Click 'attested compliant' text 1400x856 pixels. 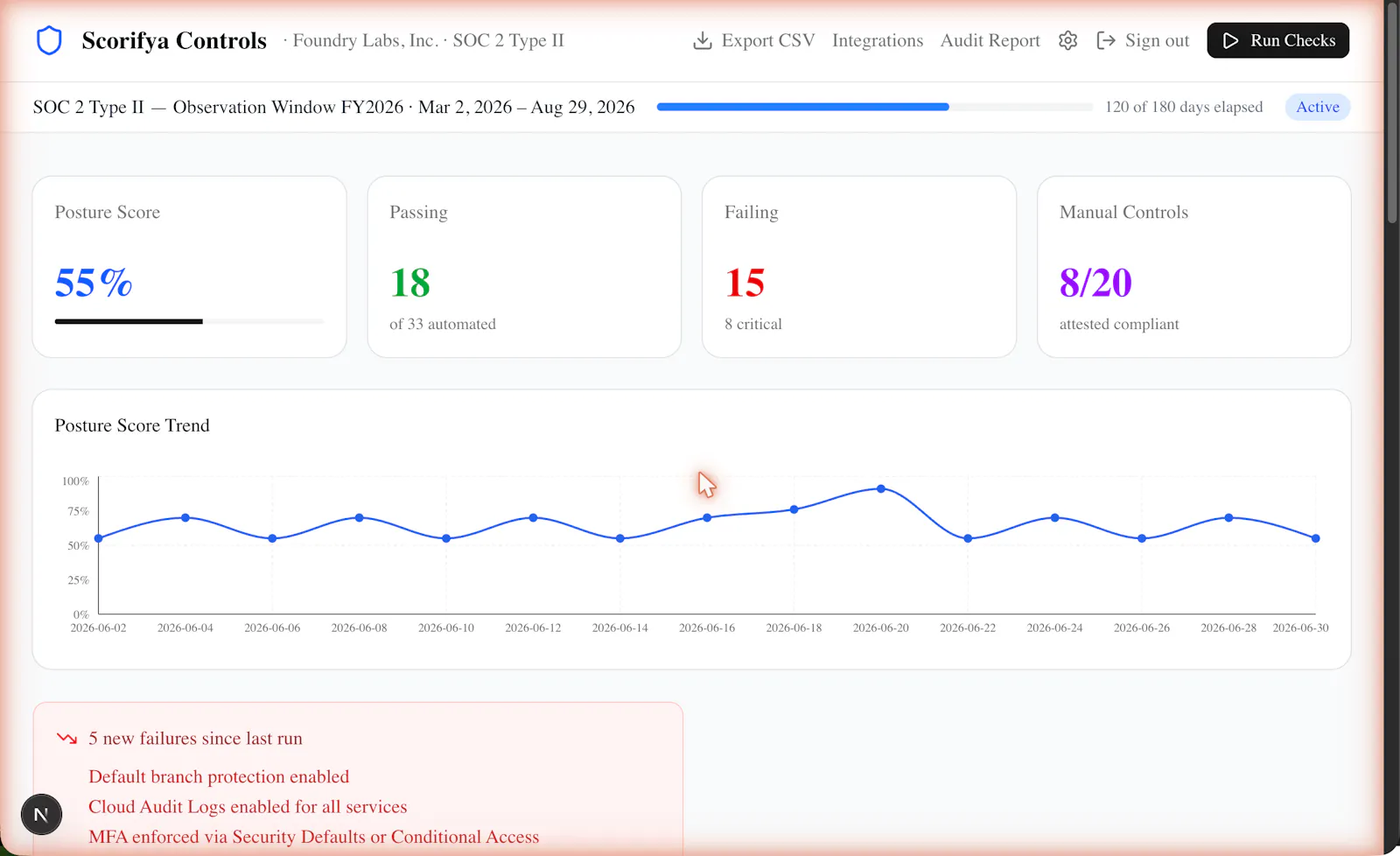coord(1119,324)
